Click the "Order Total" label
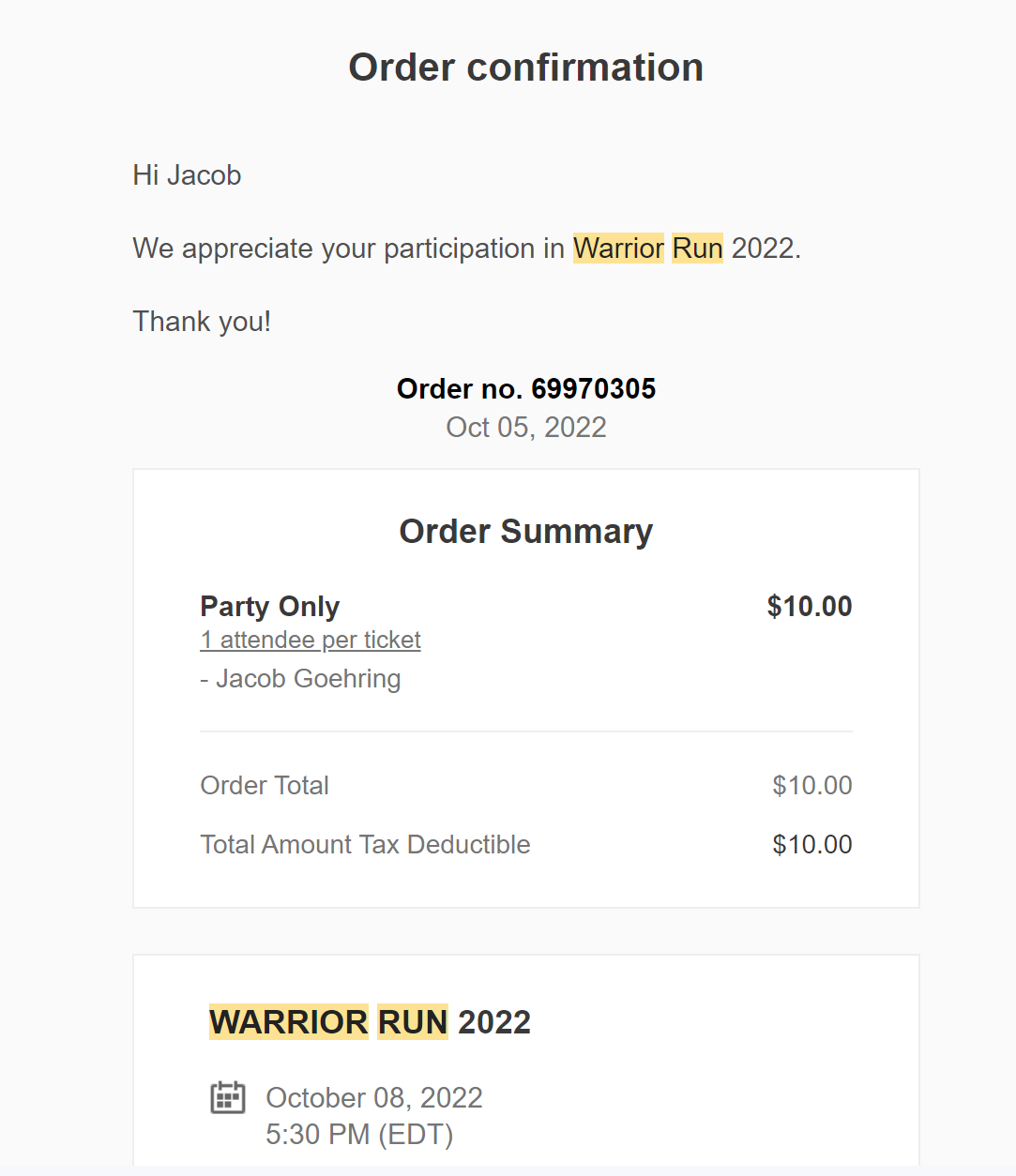 (265, 786)
